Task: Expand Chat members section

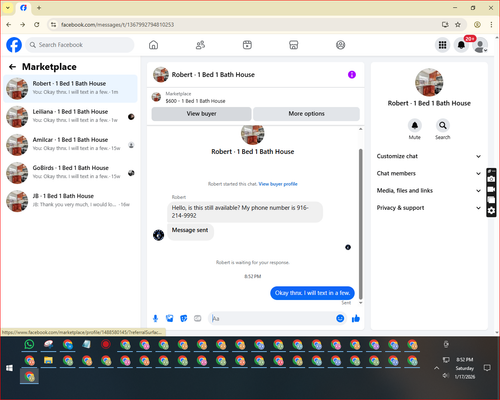Action: (x=429, y=173)
